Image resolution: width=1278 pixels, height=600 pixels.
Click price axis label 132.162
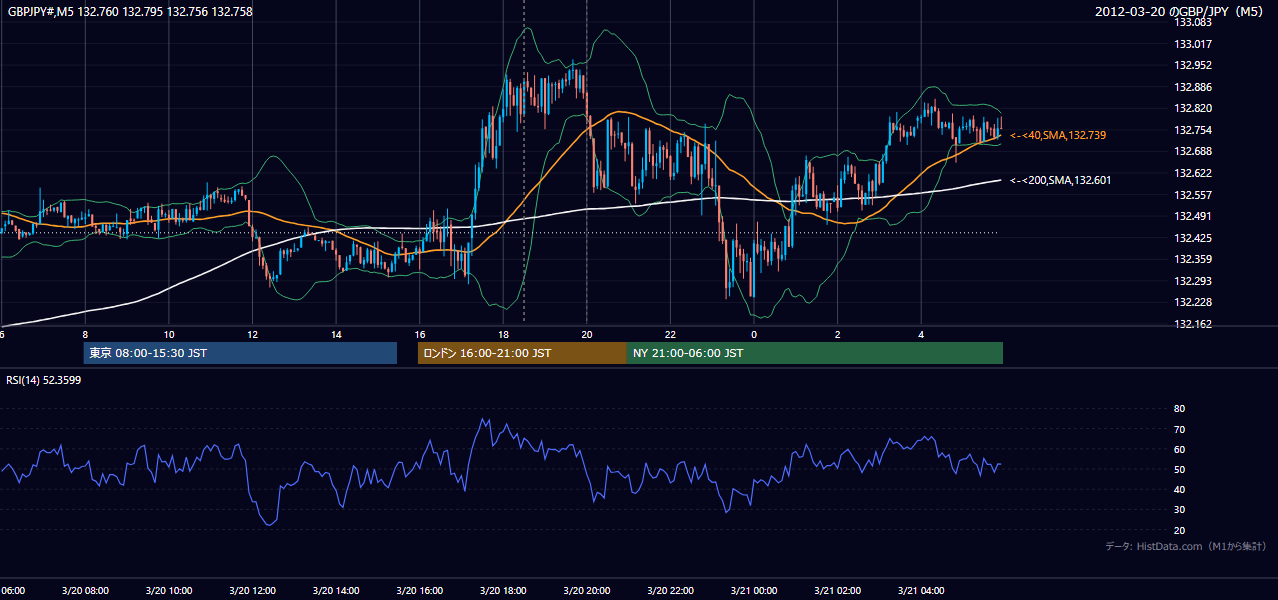click(x=1192, y=324)
